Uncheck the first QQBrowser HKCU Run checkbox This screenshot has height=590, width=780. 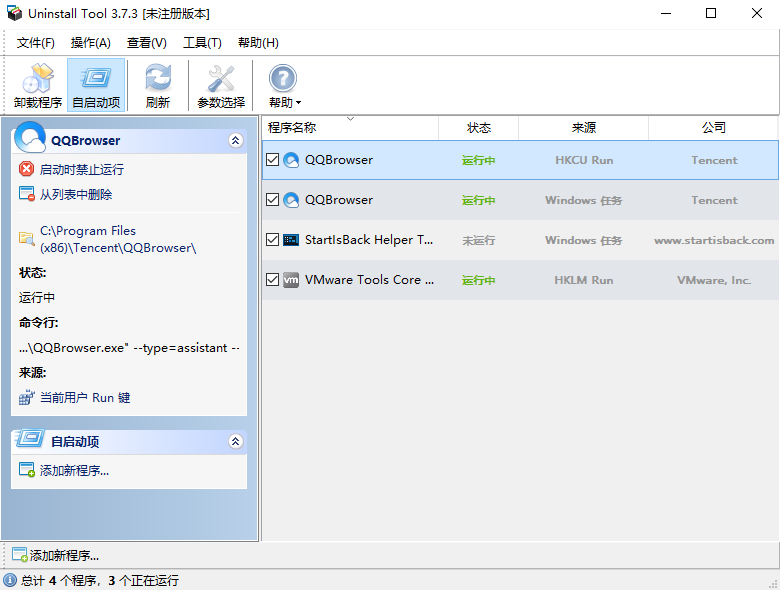click(x=272, y=160)
